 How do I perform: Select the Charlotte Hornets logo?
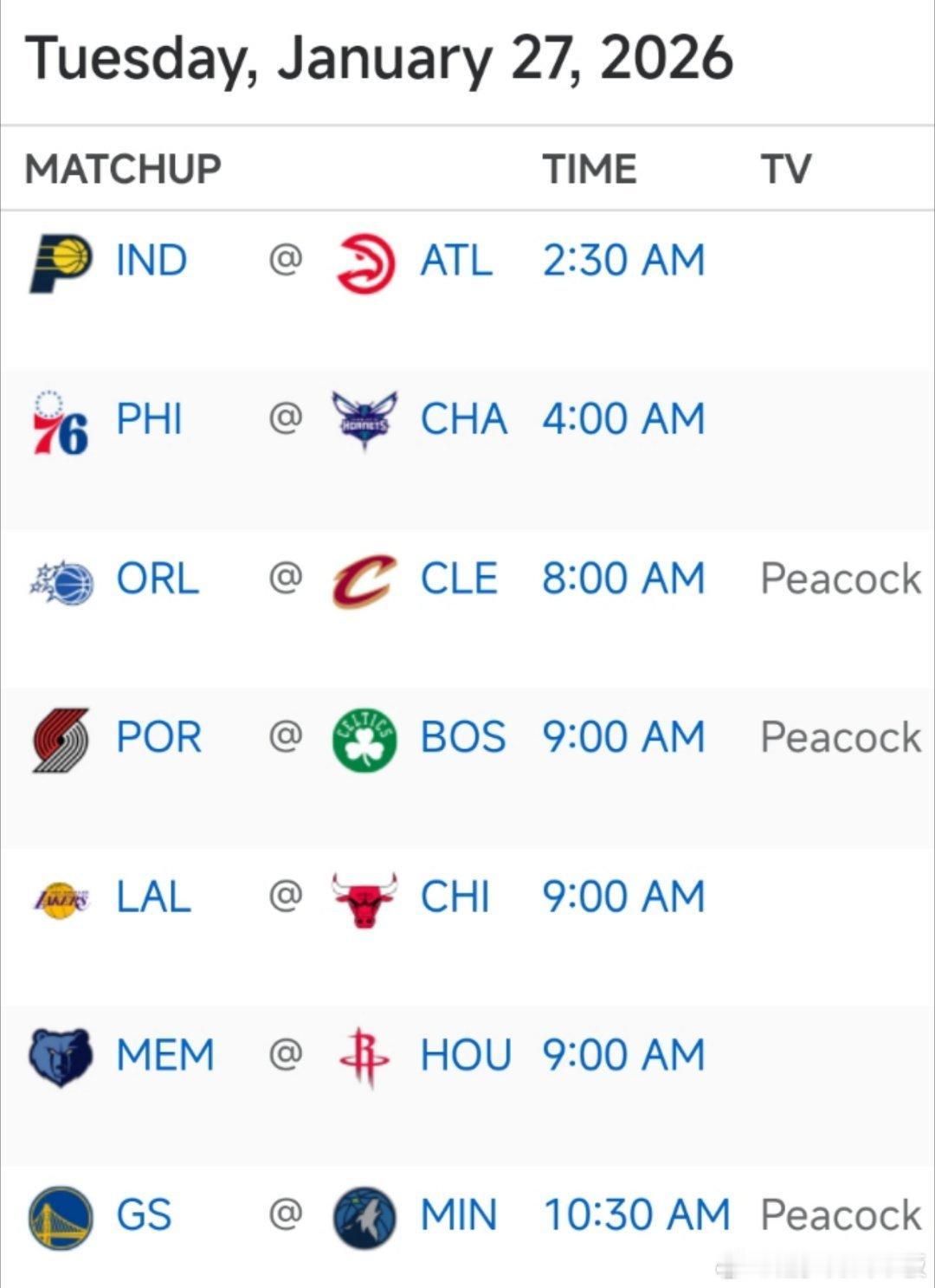364,421
